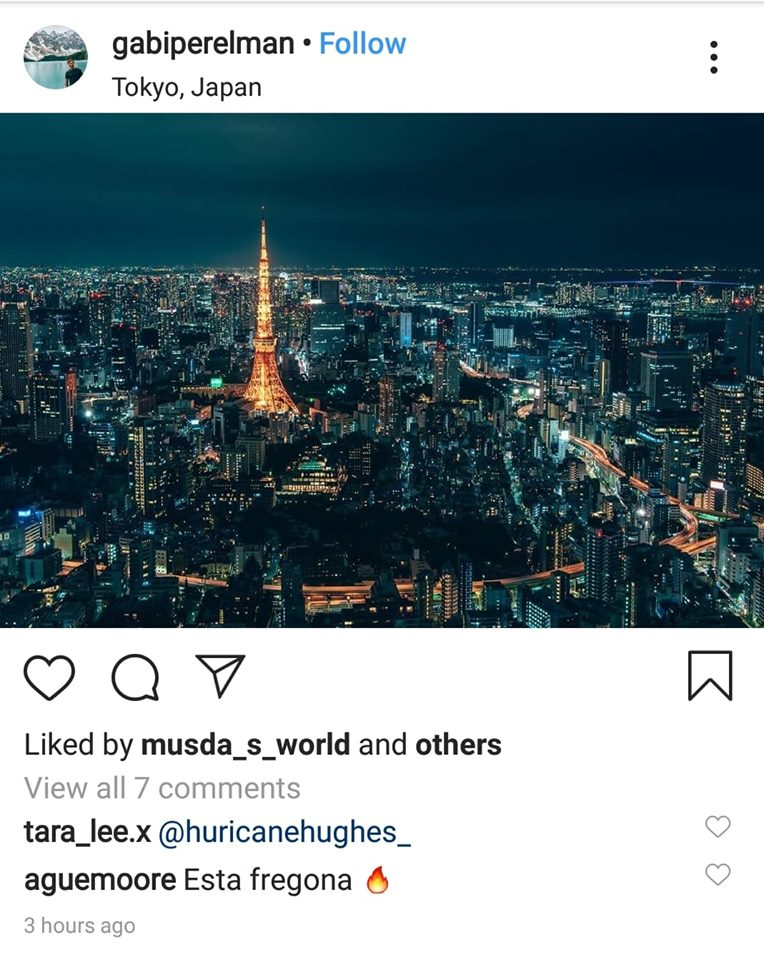
Task: Open gabiperelman's profile picture
Action: (56, 57)
